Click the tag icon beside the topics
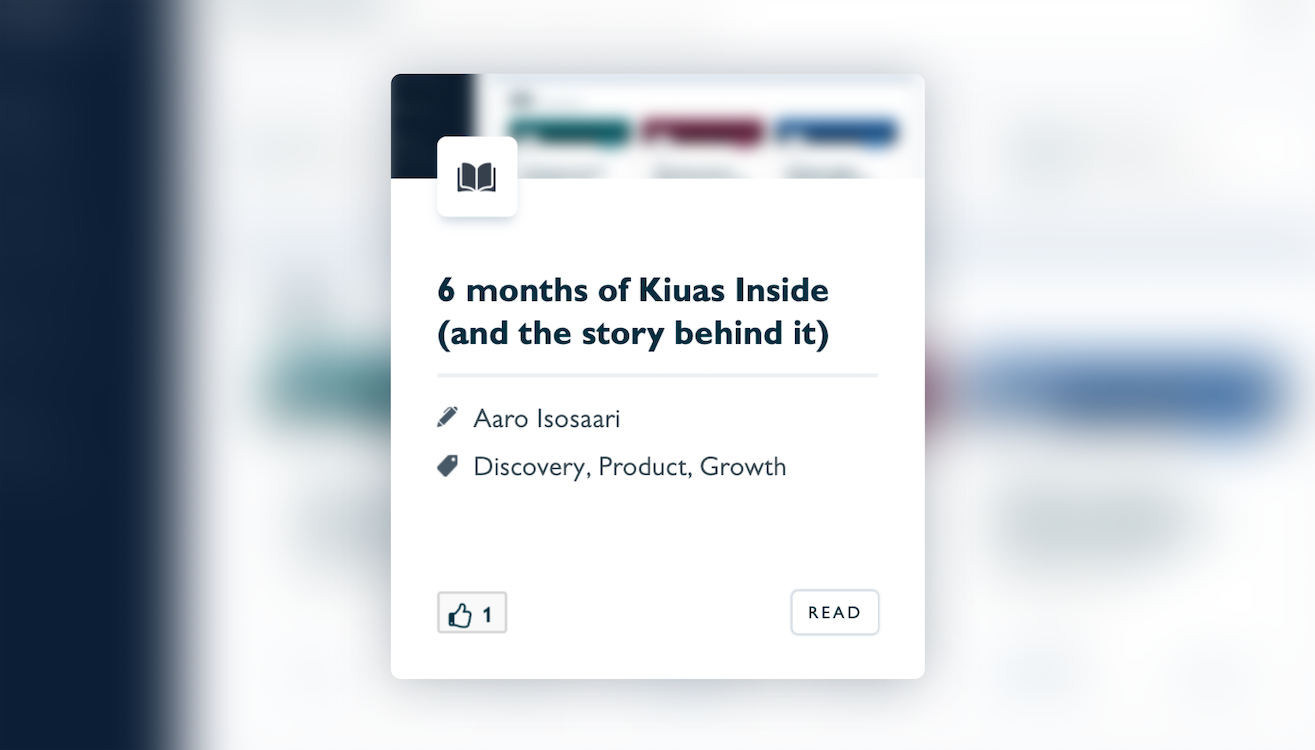Viewport: 1315px width, 750px height. click(447, 465)
